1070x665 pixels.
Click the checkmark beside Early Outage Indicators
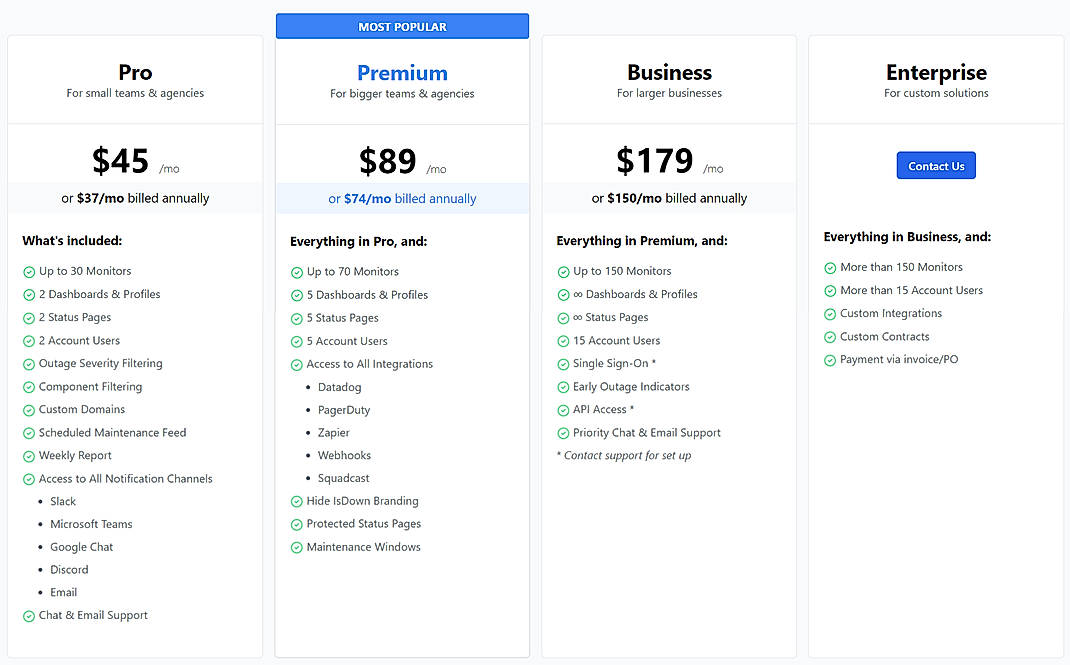click(x=563, y=386)
